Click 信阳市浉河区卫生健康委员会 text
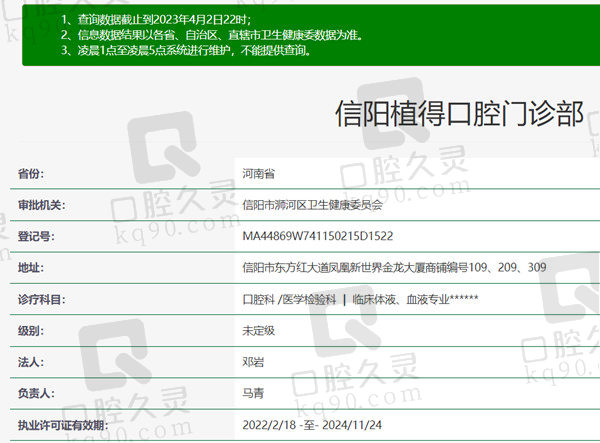The height and width of the screenshot is (443, 600). [312, 205]
